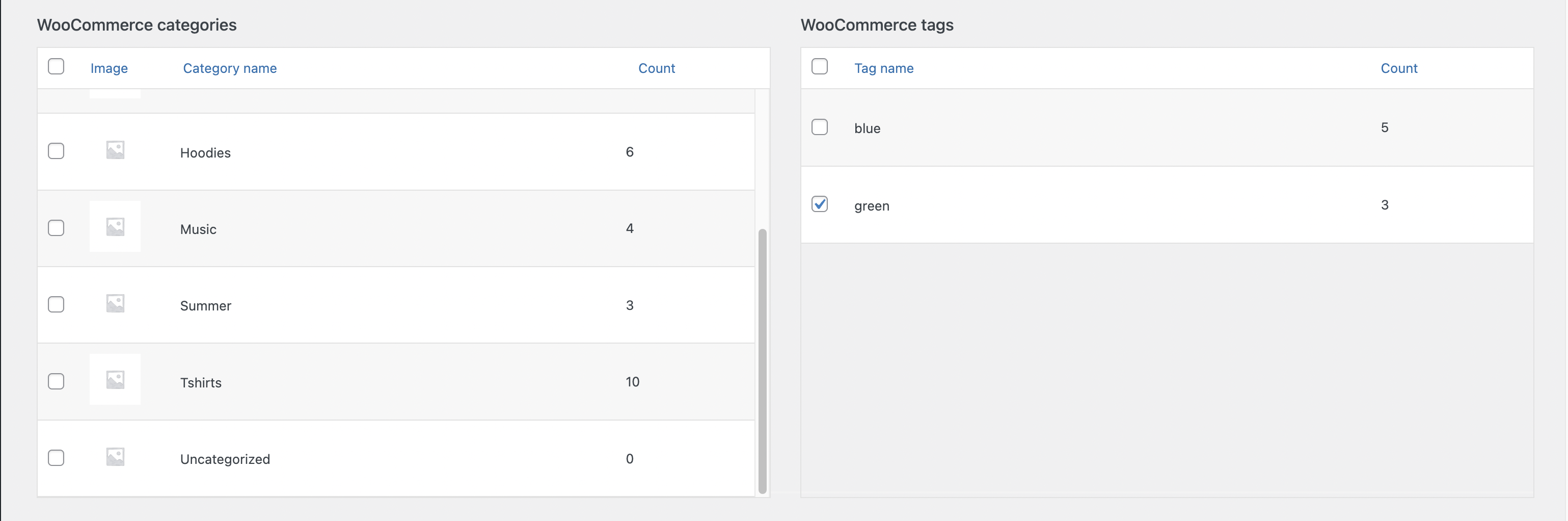Click the WooCommerce categories heading
This screenshot has height=521, width=1568.
[137, 25]
